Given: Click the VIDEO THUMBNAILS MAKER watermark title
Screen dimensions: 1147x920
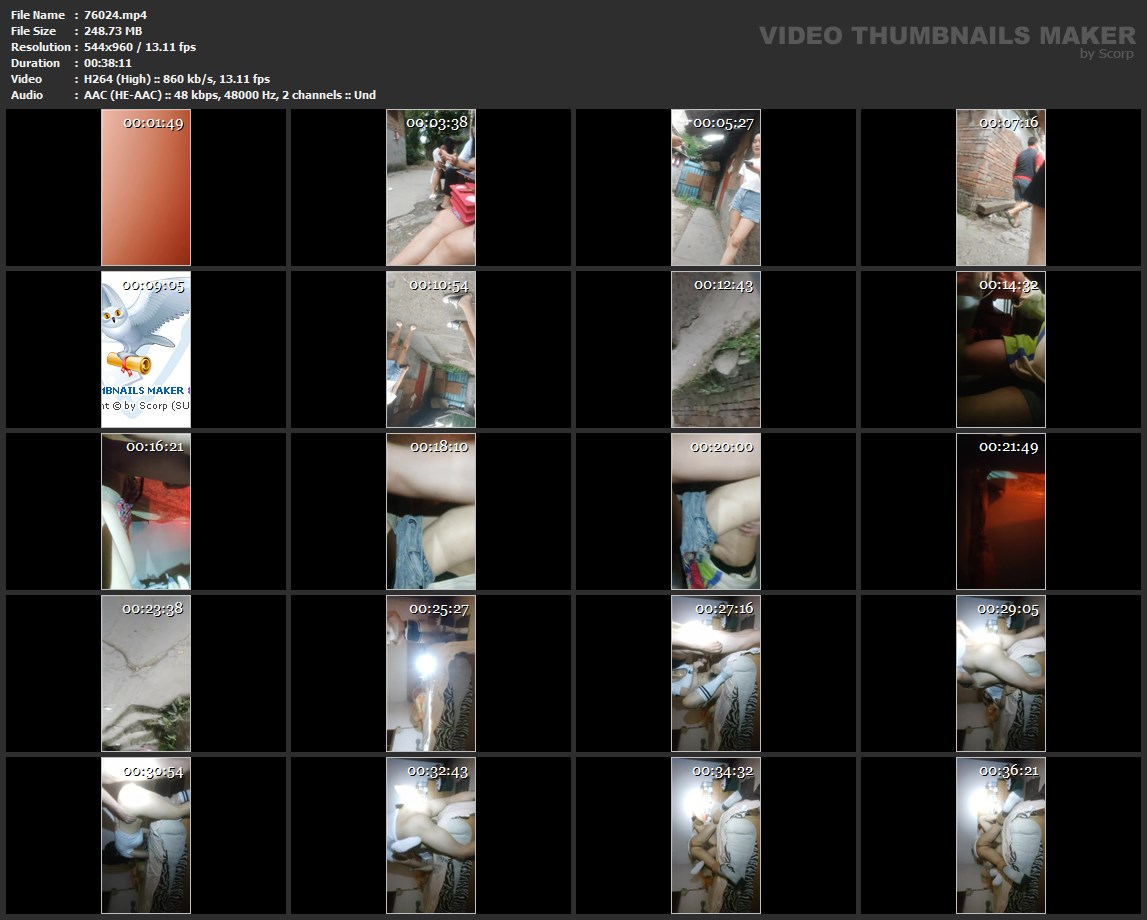Looking at the screenshot, I should click(x=947, y=35).
